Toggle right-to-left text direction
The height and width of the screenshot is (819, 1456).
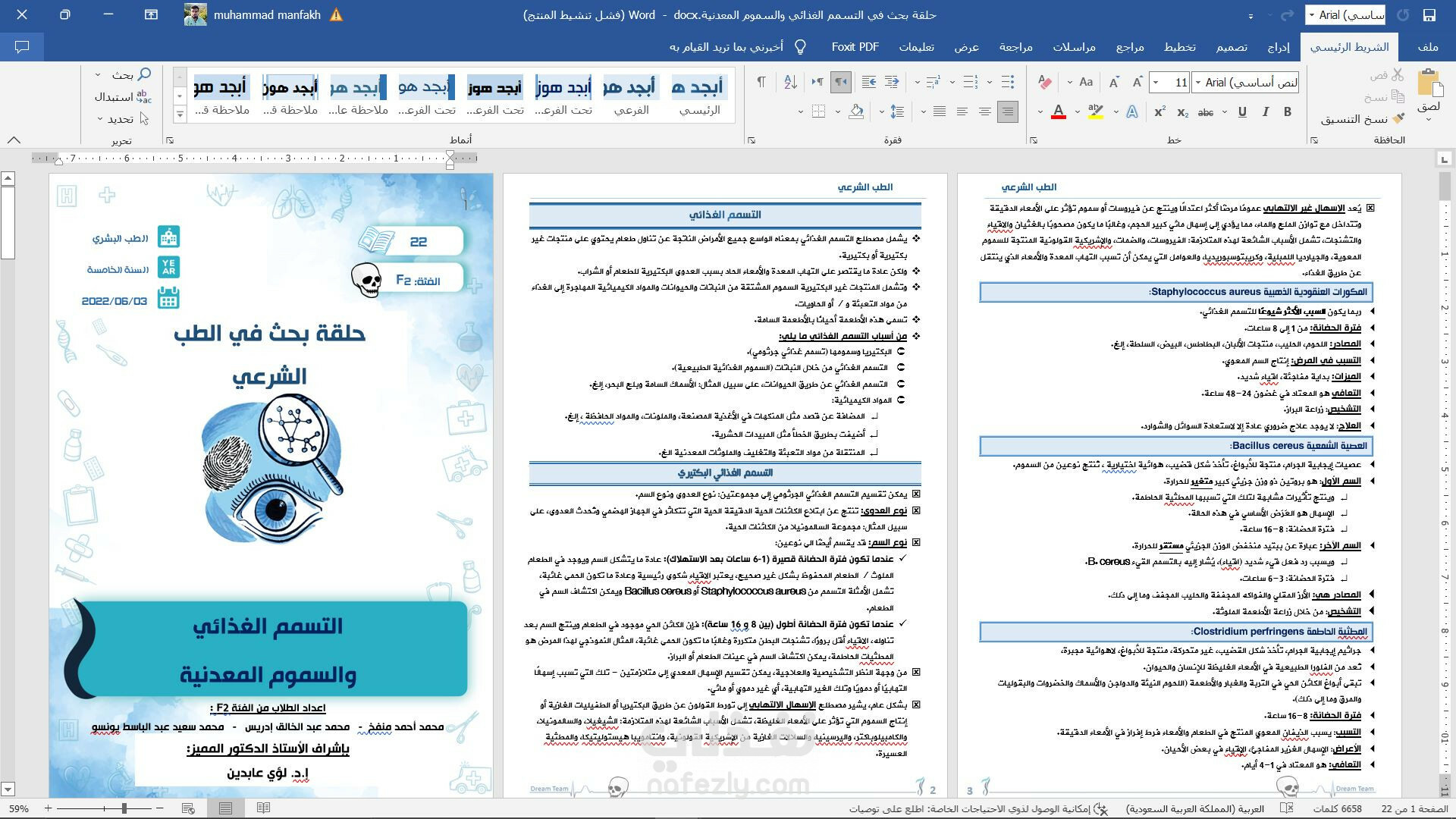pos(840,82)
